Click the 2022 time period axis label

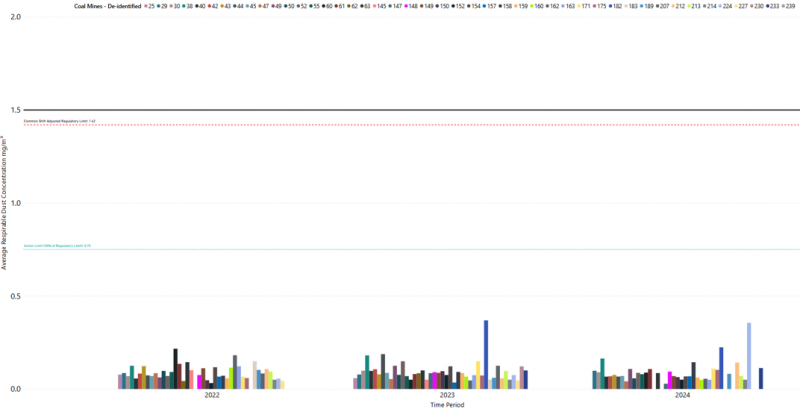coord(212,396)
